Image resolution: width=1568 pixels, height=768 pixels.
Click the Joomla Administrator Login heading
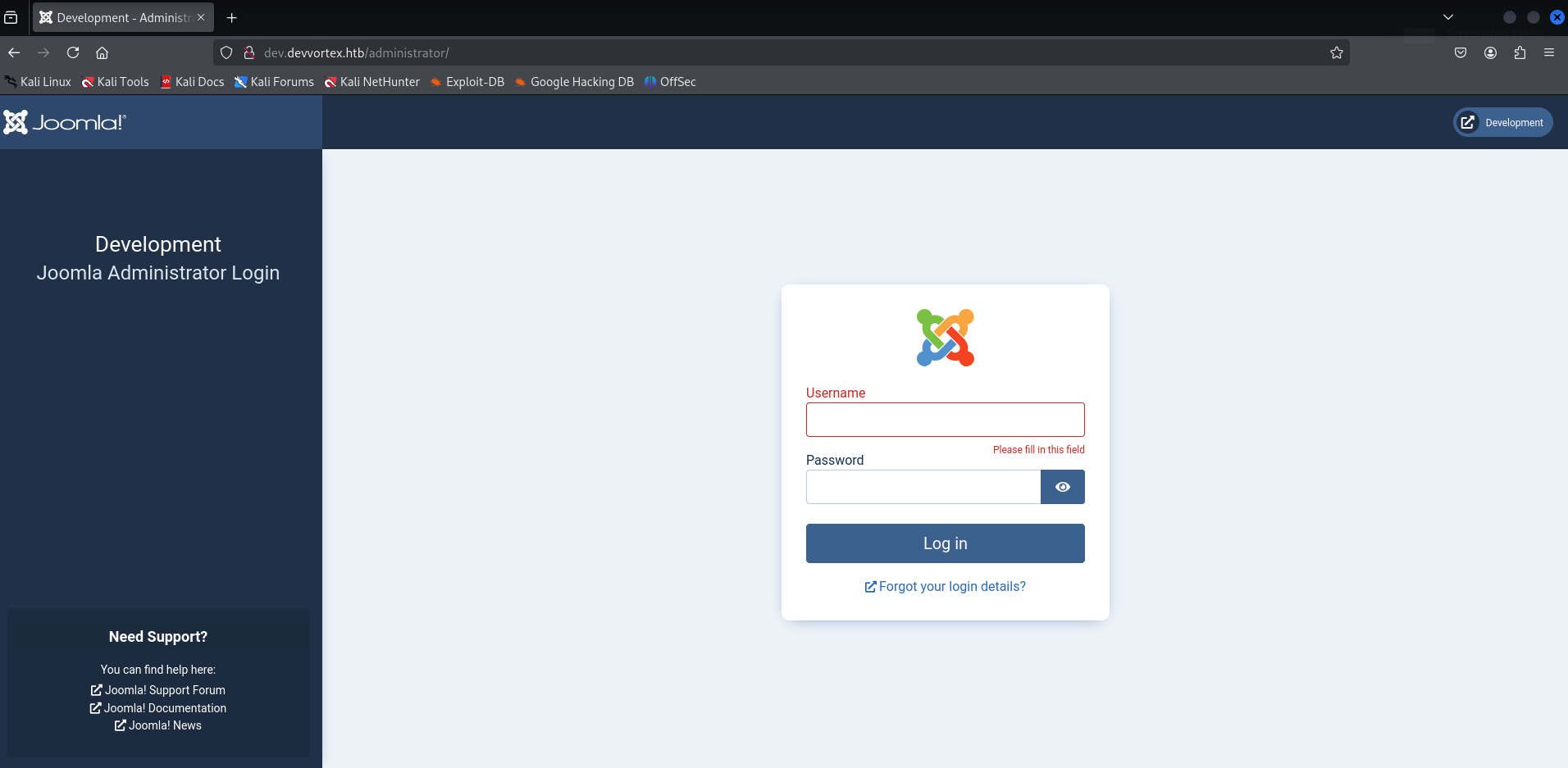(x=158, y=273)
